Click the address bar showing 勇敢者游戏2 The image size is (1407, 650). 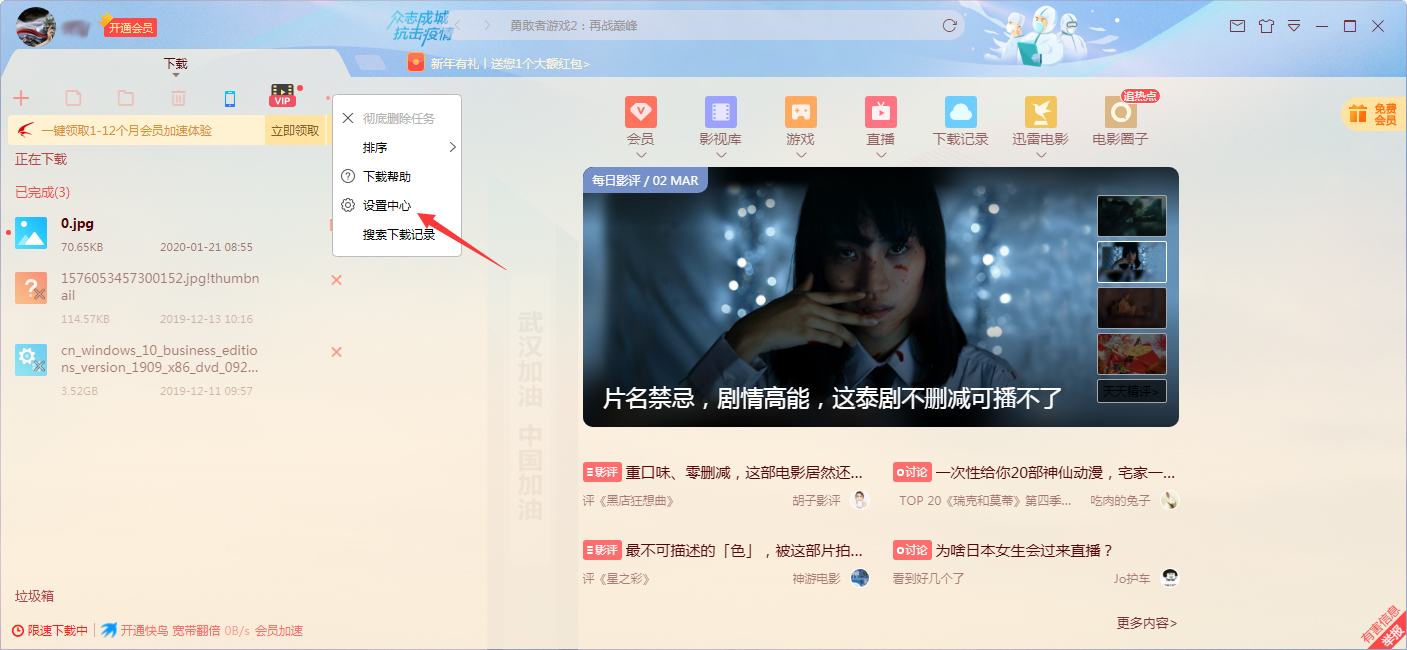(720, 25)
